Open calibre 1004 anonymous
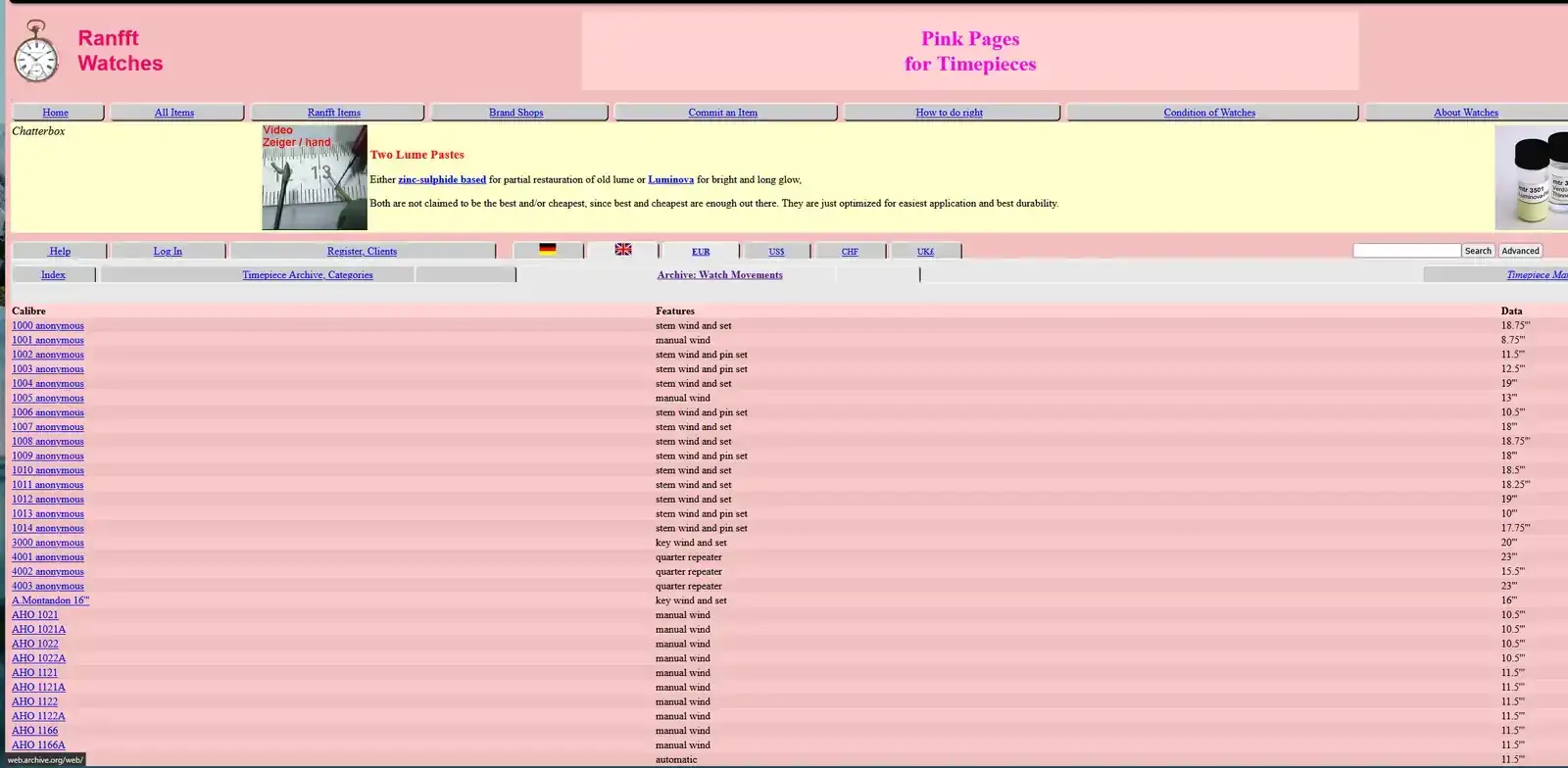 [48, 384]
